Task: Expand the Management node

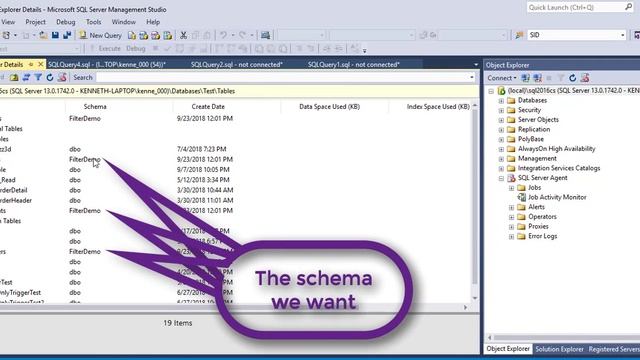Action: tap(501, 159)
